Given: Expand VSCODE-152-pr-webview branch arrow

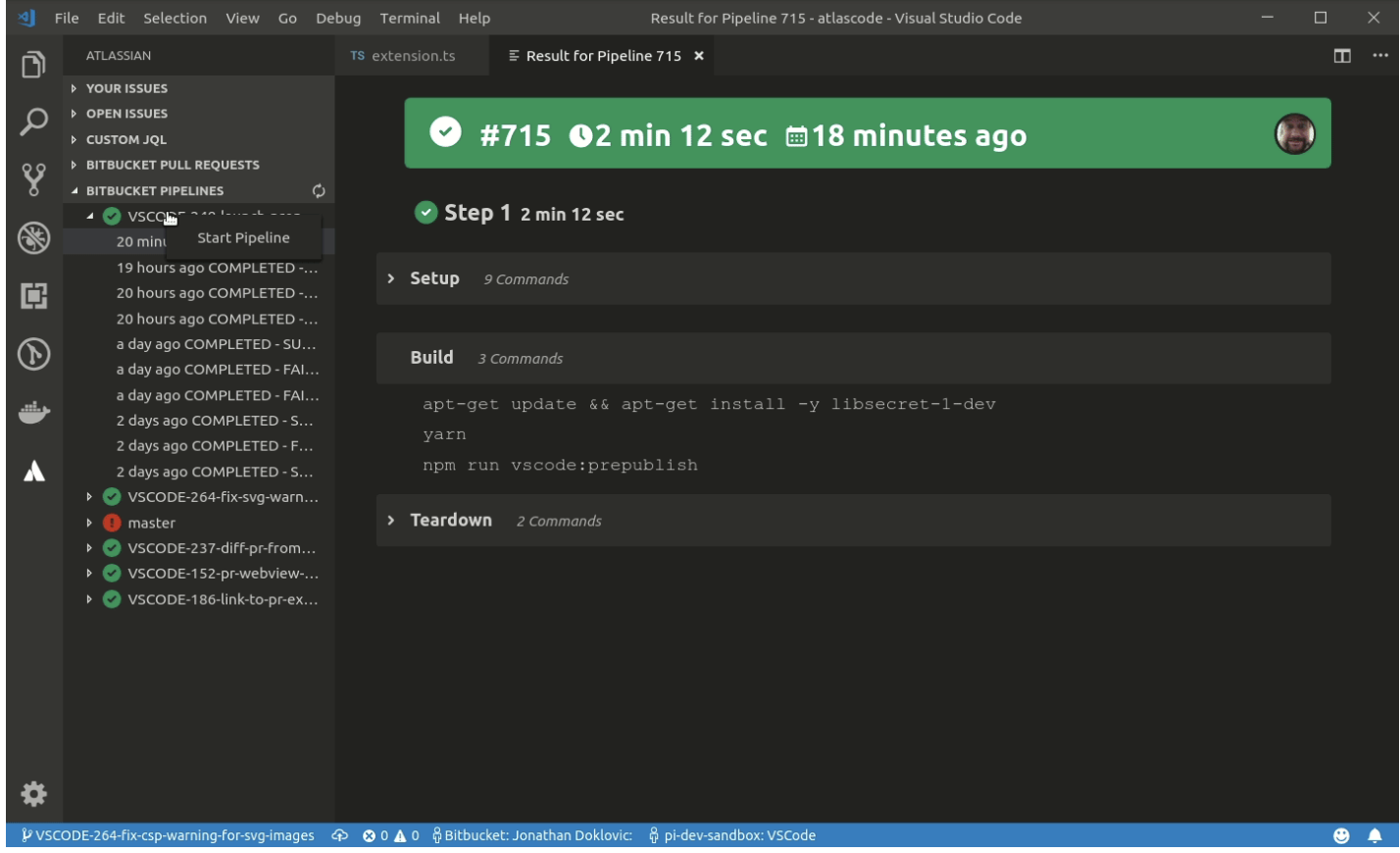Looking at the screenshot, I should pos(89,574).
